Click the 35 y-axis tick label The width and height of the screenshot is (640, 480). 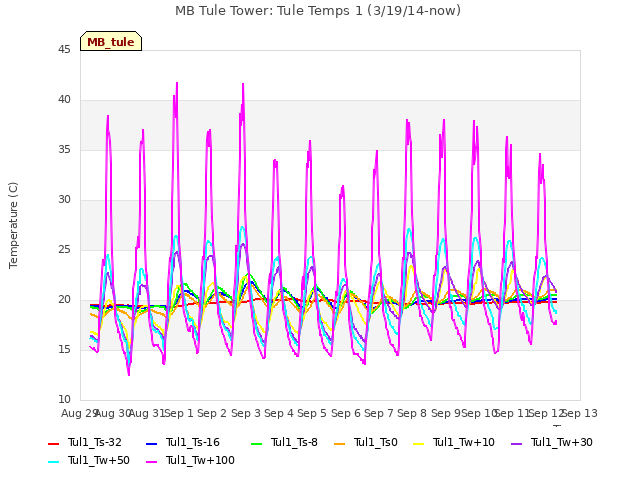tap(64, 150)
